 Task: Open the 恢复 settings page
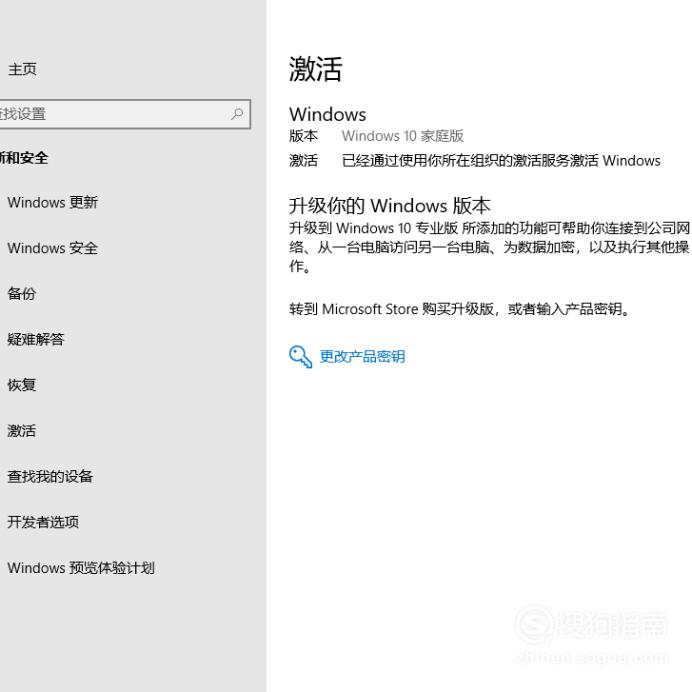(22, 385)
